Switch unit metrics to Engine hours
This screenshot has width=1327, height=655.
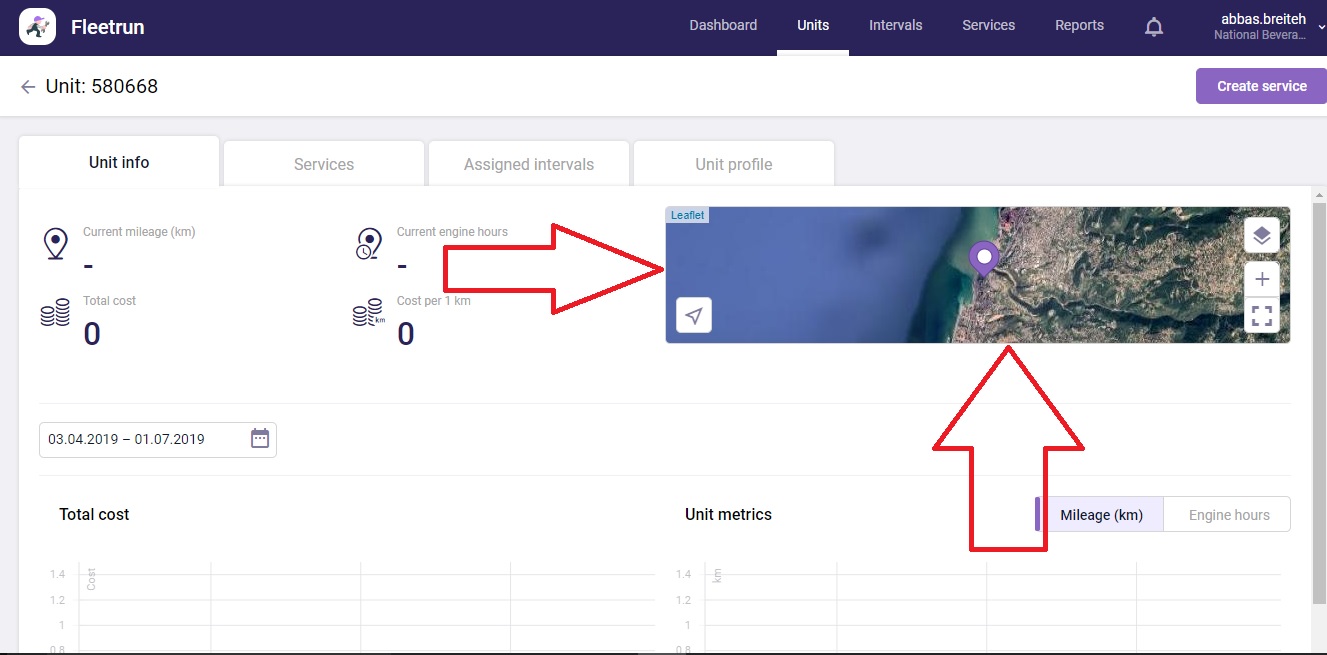(x=1228, y=515)
